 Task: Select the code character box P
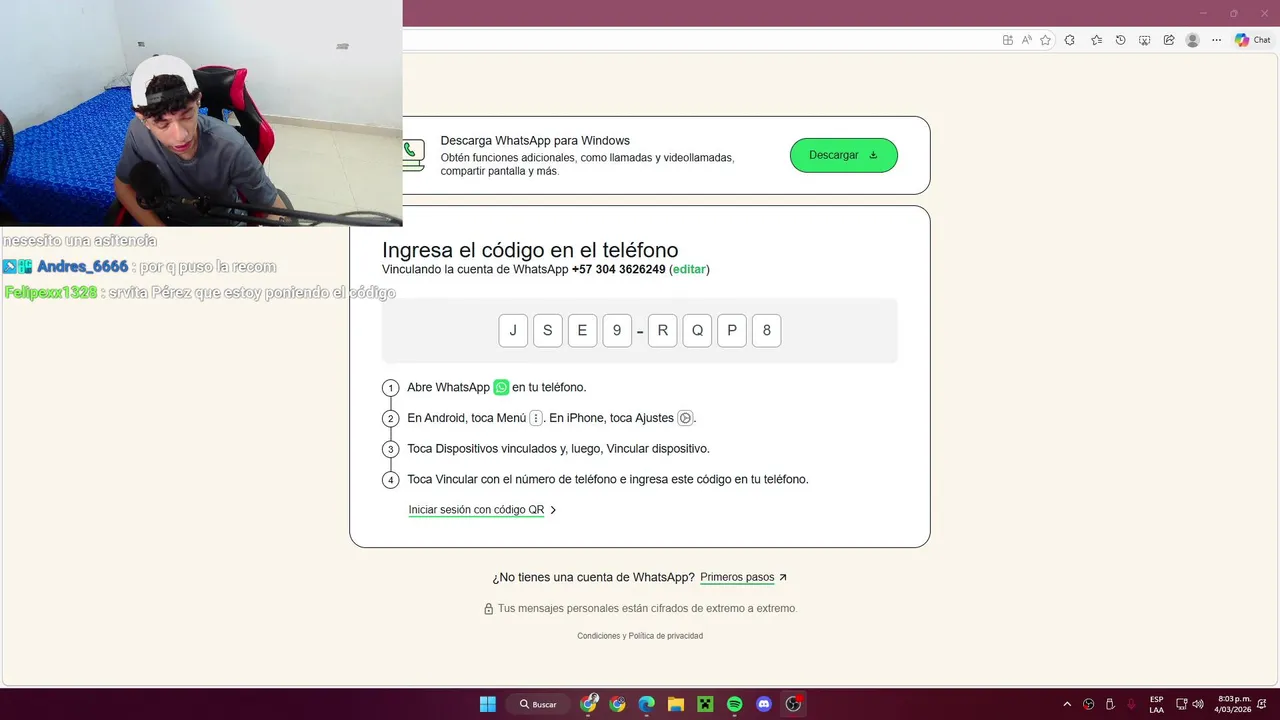click(x=732, y=331)
